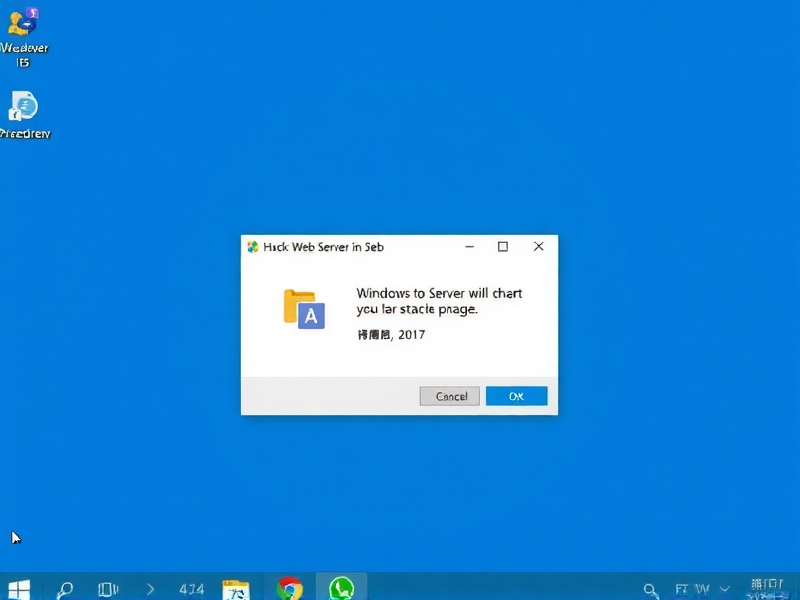Viewport: 800px width, 600px height.
Task: Maximize the Web Server dialog window
Action: [x=503, y=247]
